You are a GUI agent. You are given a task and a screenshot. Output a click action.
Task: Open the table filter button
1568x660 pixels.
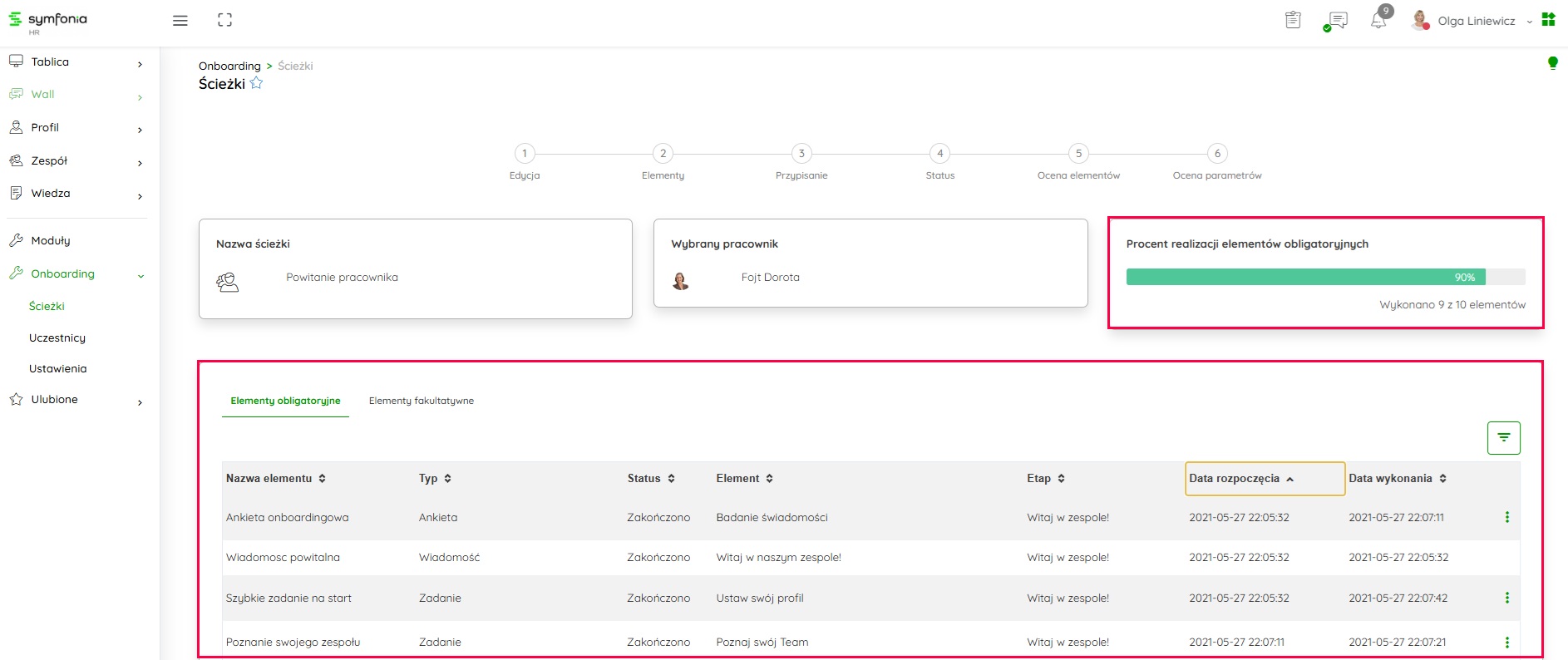pyautogui.click(x=1503, y=438)
